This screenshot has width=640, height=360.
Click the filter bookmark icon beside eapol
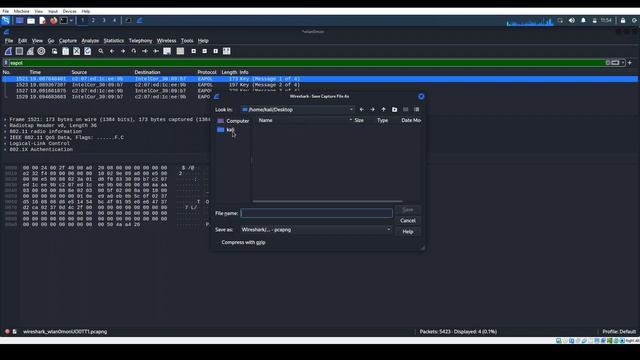6,63
